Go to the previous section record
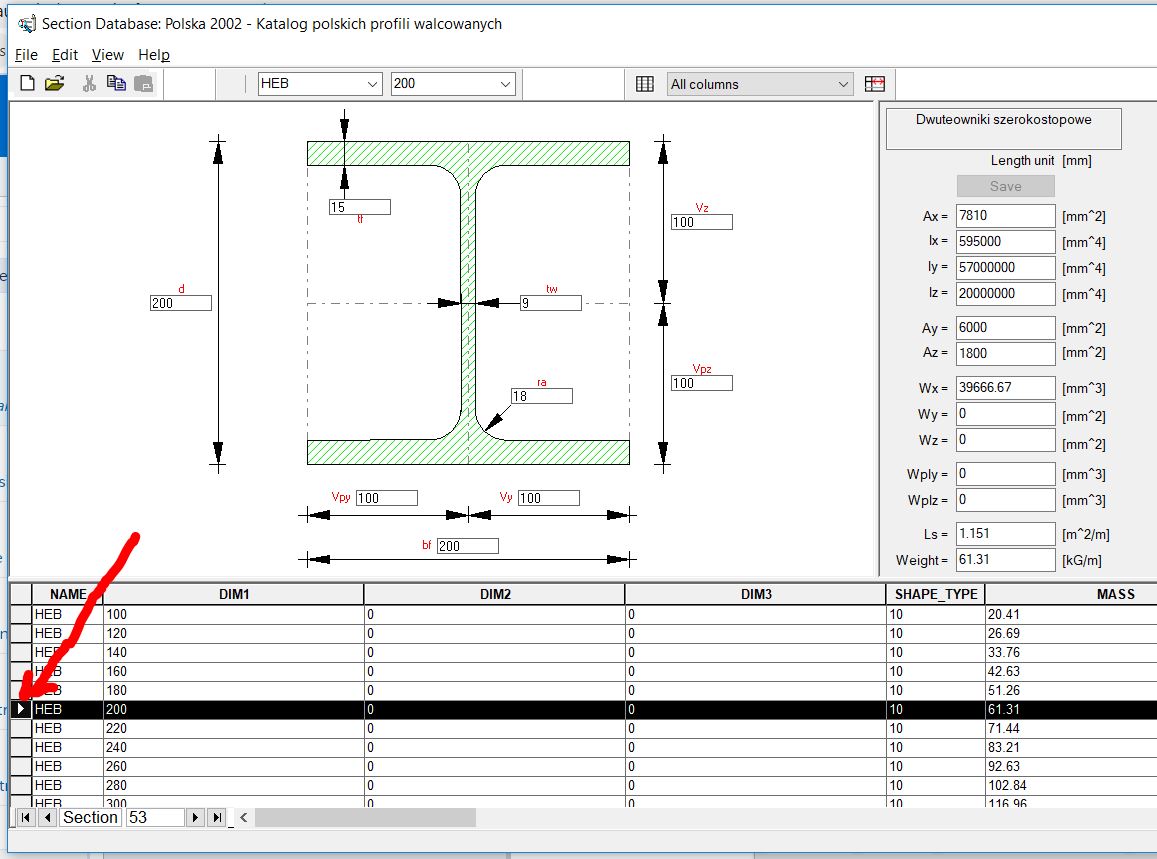This screenshot has height=859, width=1157. click(48, 817)
